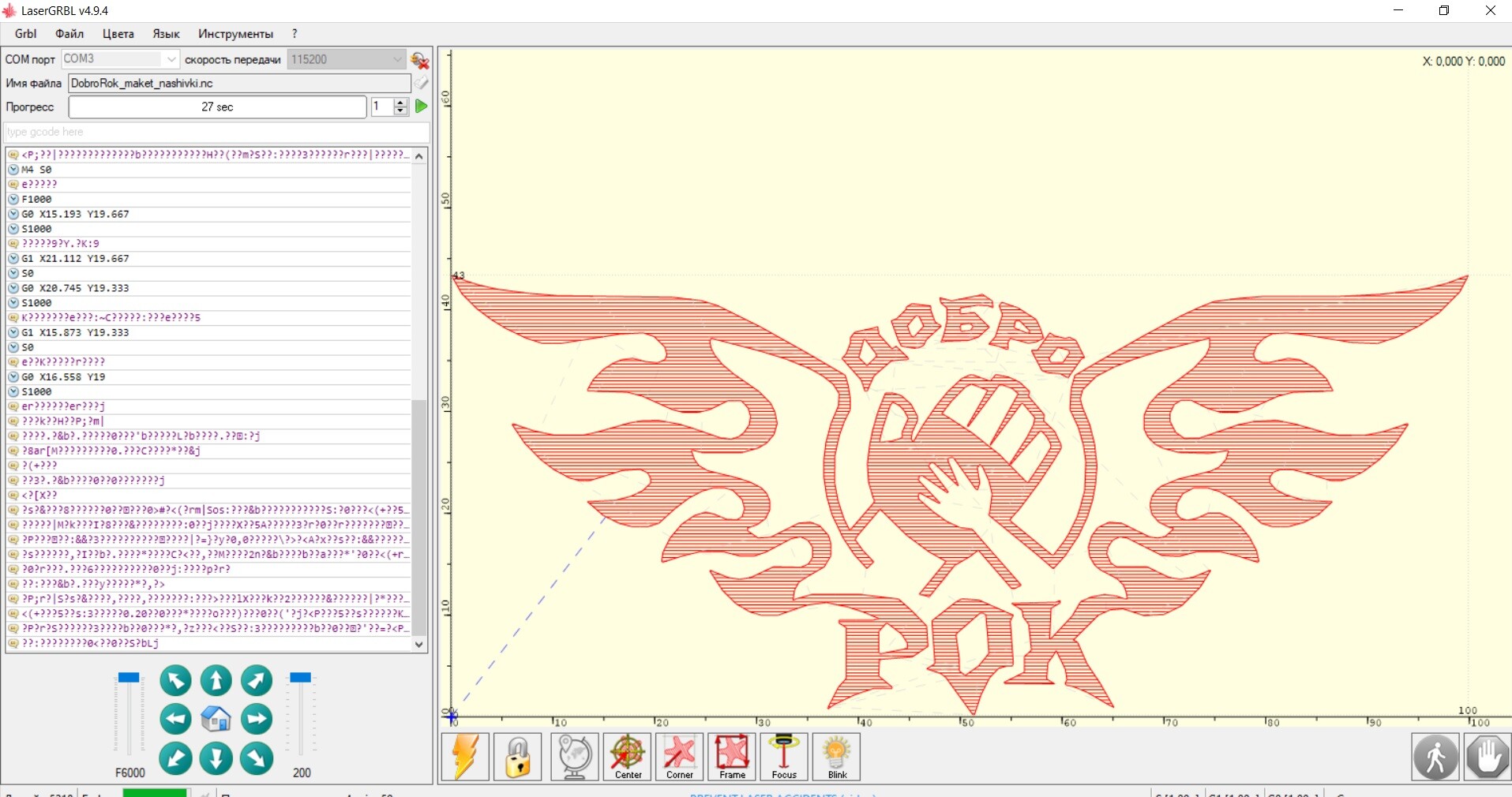
Task: Maximize or restore the LaserGRBL window
Action: pyautogui.click(x=1444, y=11)
